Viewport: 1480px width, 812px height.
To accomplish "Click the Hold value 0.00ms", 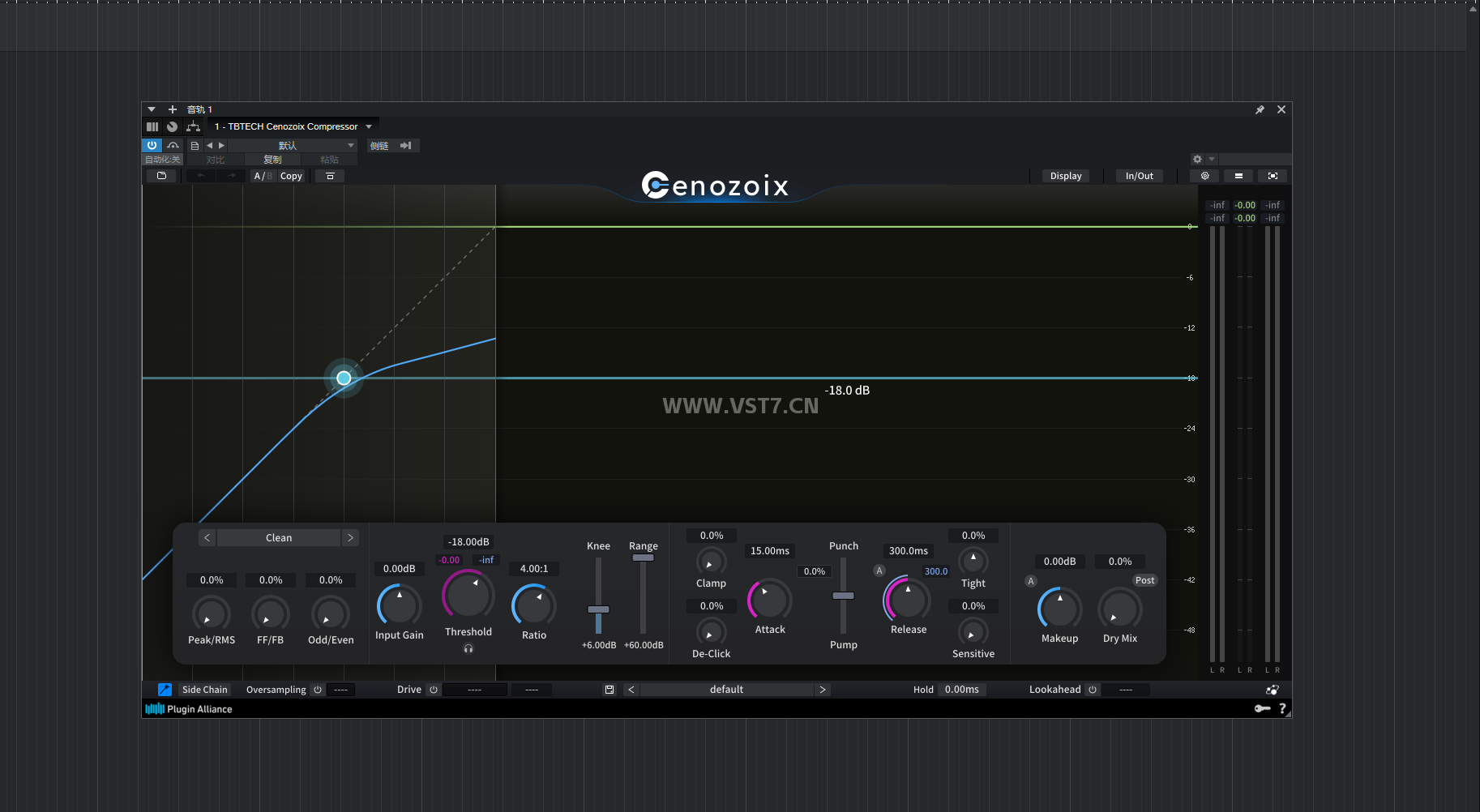I will tap(961, 690).
